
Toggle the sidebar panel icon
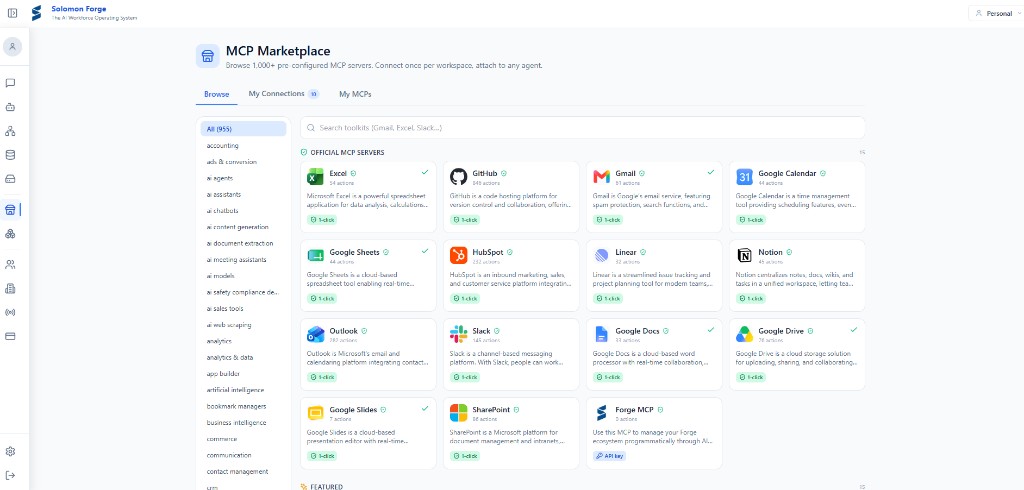[x=12, y=13]
